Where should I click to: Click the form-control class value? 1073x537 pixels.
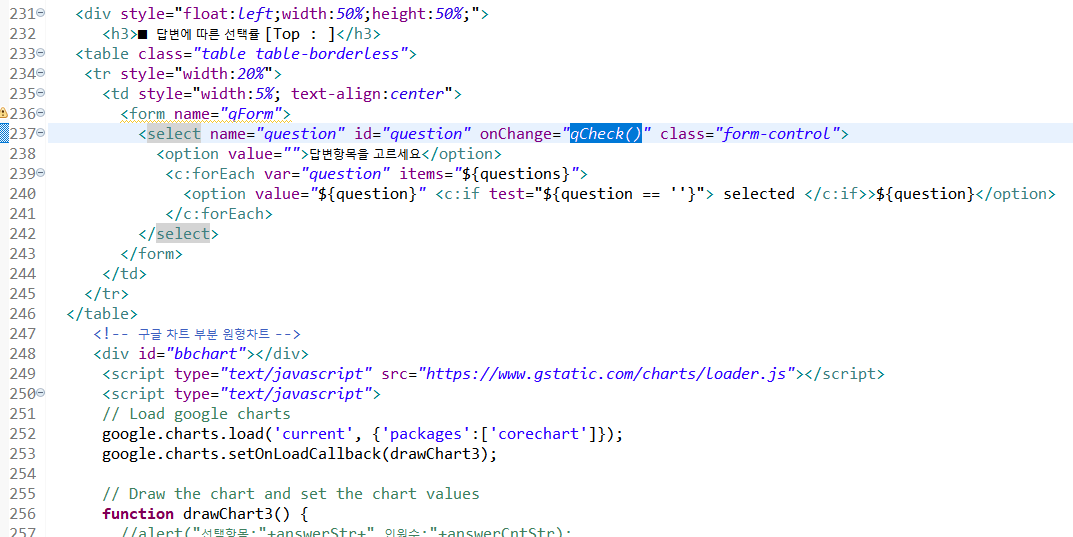[x=778, y=133]
